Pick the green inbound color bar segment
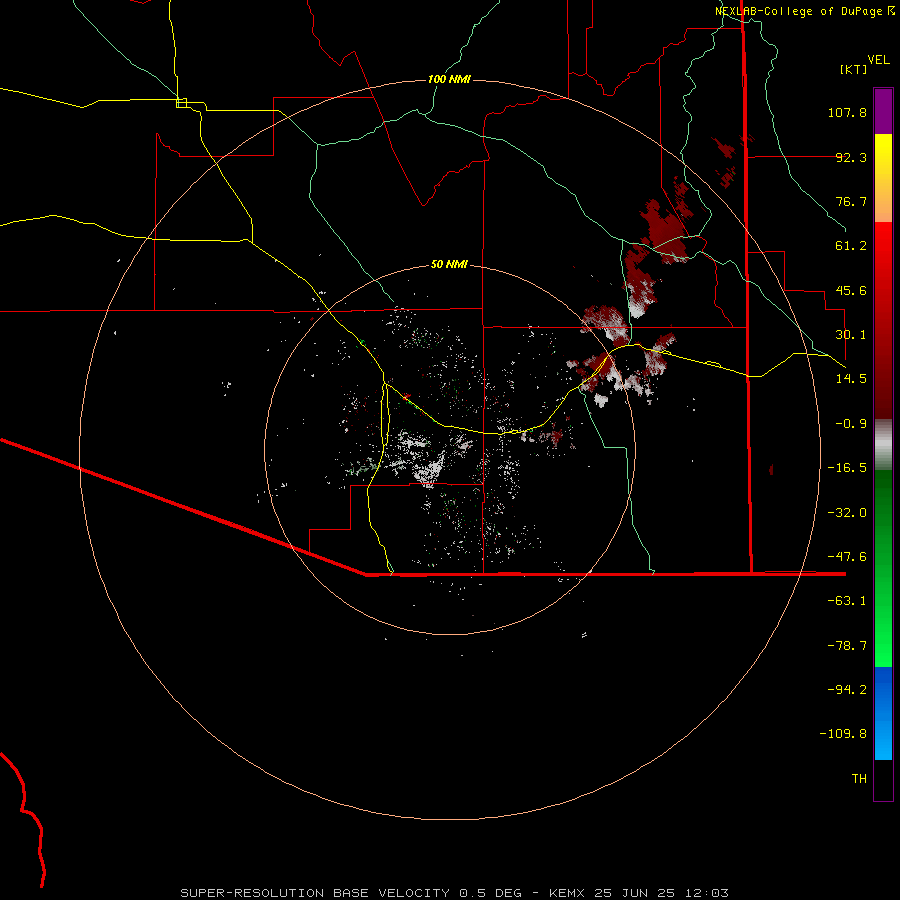900x900 pixels. point(883,568)
